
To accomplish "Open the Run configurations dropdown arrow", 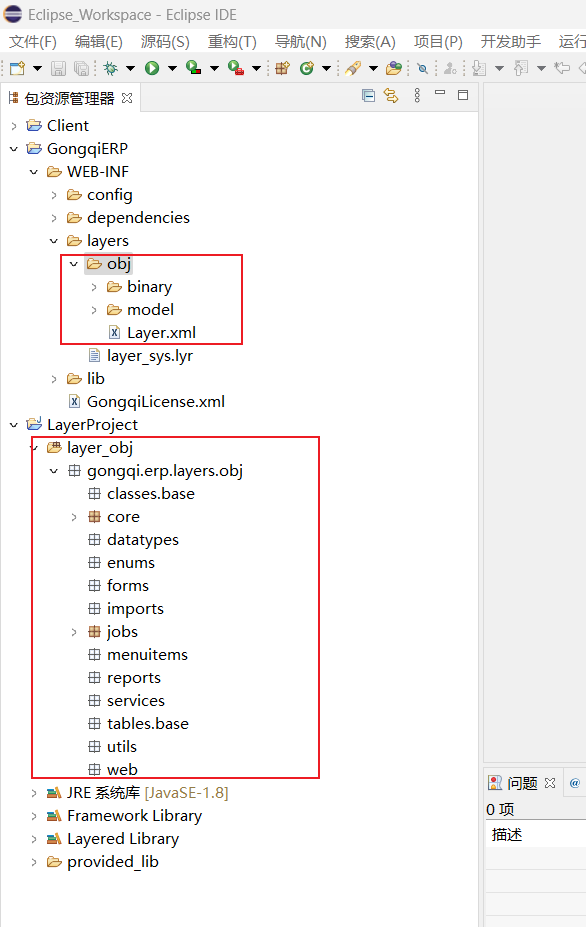I will click(172, 69).
